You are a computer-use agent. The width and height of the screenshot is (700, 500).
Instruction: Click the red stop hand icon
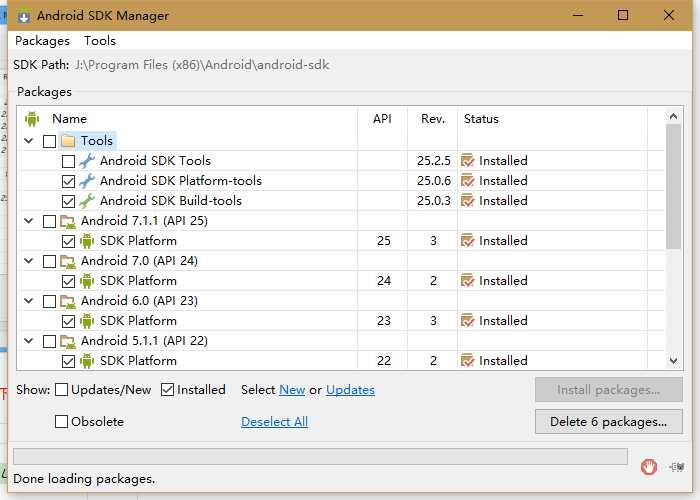649,467
